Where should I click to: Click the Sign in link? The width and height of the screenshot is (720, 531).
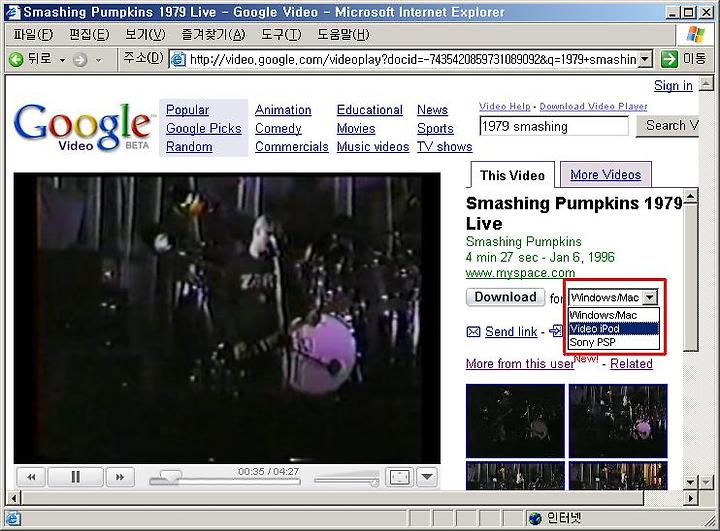coord(673,85)
